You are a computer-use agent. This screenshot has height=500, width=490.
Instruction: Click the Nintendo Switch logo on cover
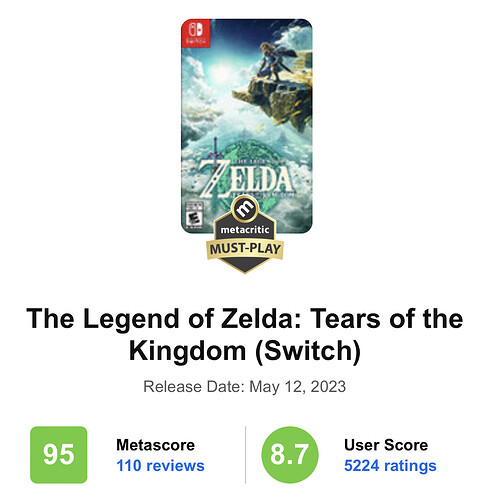(196, 33)
